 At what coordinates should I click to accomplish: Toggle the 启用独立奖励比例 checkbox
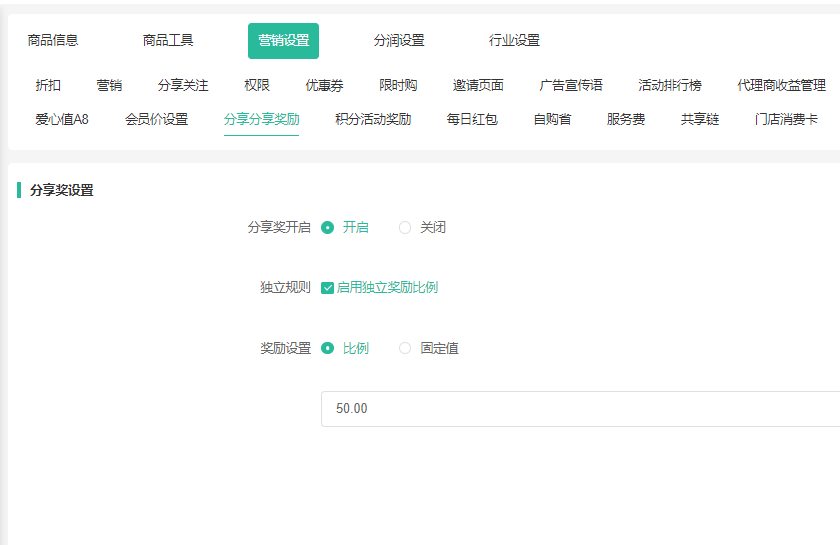(328, 288)
